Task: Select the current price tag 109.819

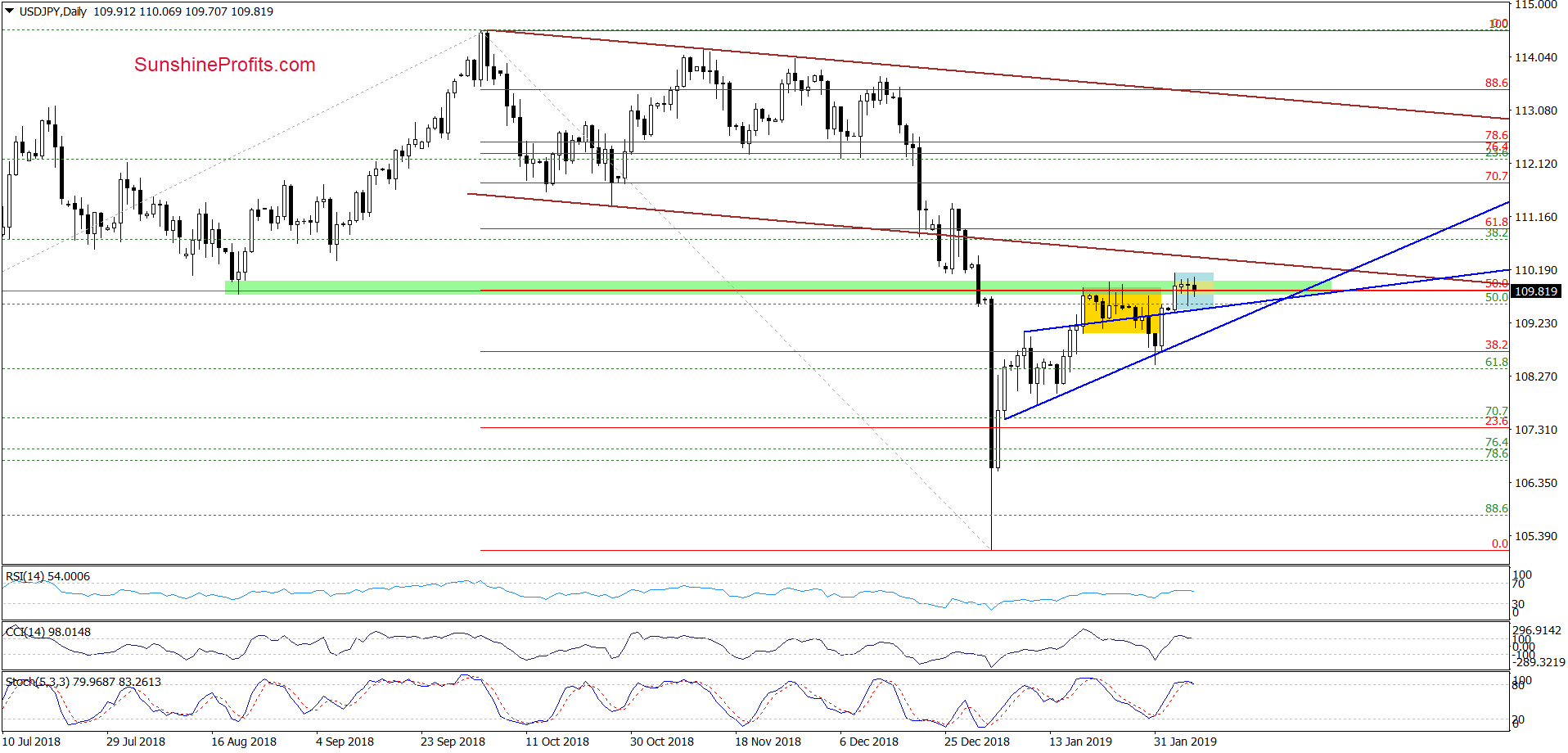Action: (1536, 291)
